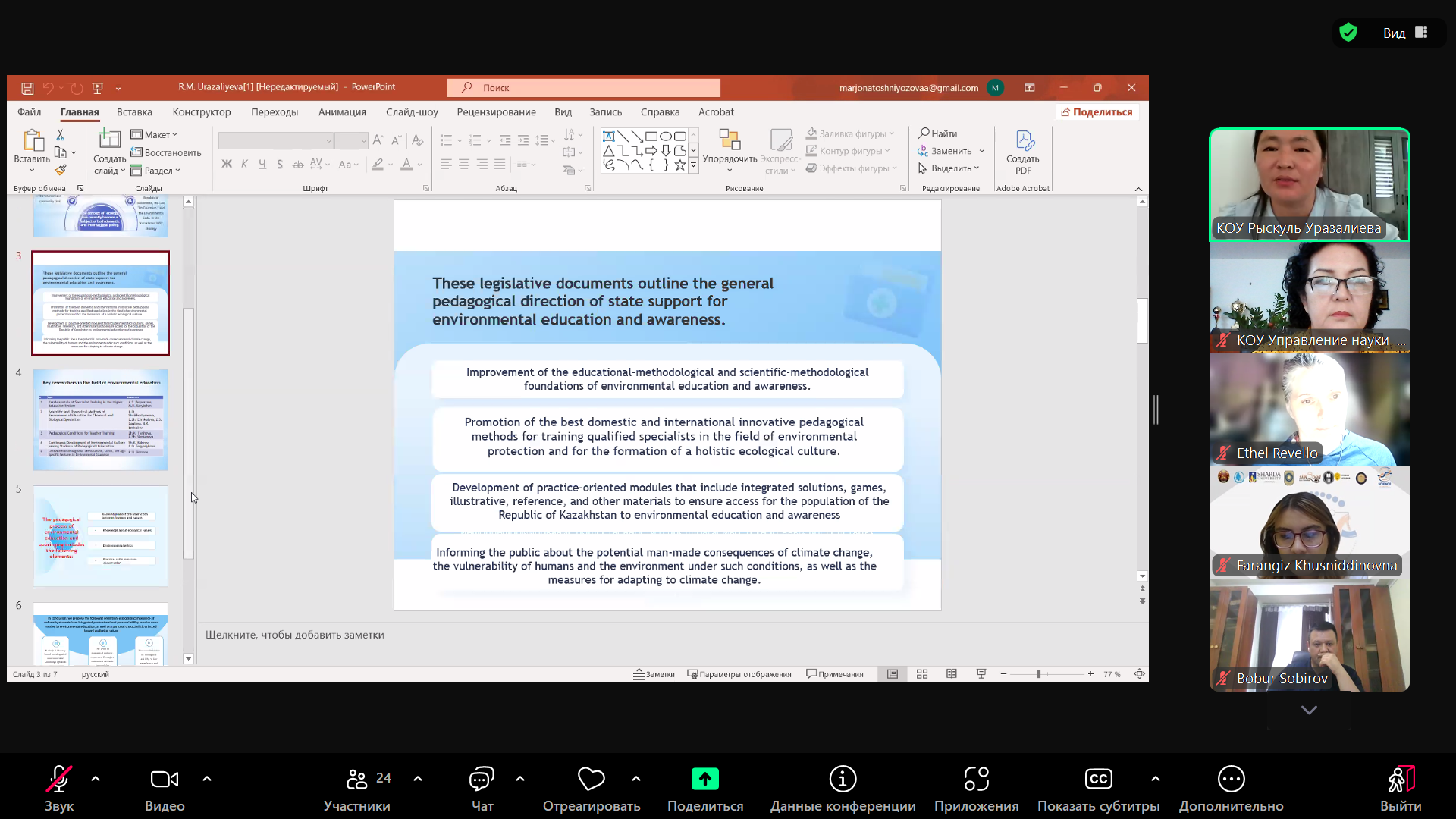Screen dimensions: 1456x819
Task: Open the Чат chat panel
Action: [x=482, y=789]
